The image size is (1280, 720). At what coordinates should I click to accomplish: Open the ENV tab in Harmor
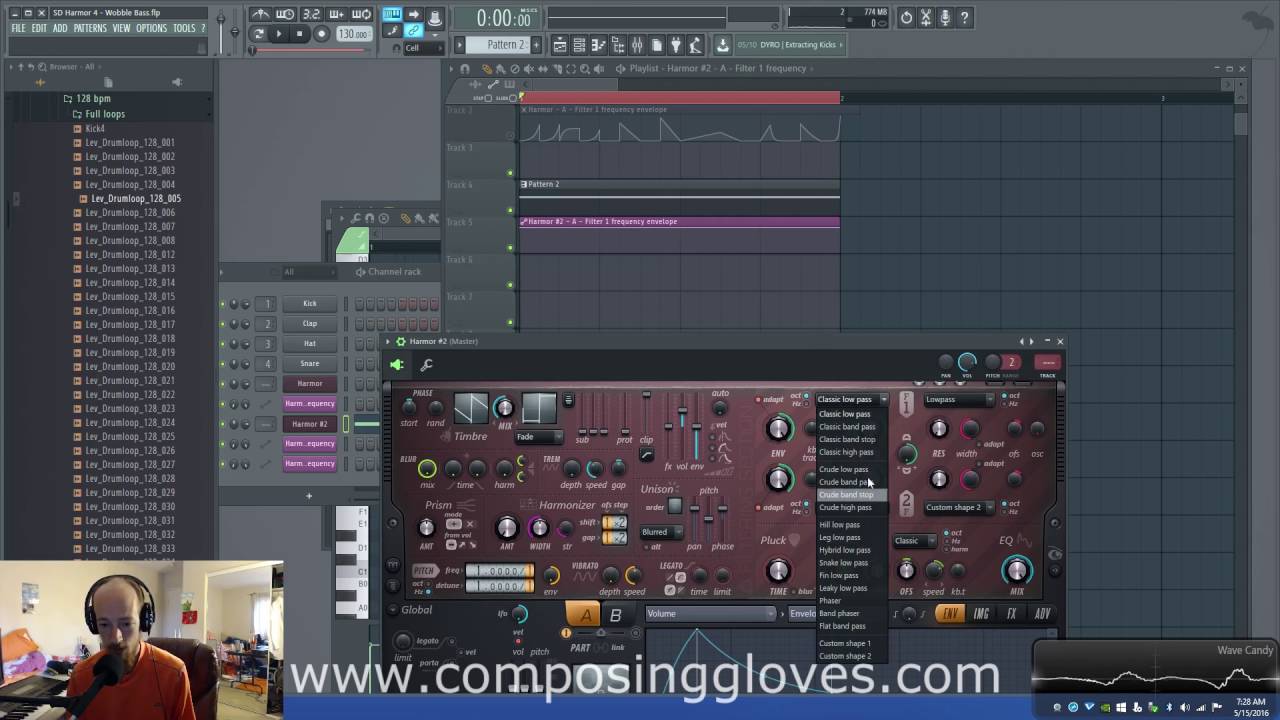(x=950, y=613)
